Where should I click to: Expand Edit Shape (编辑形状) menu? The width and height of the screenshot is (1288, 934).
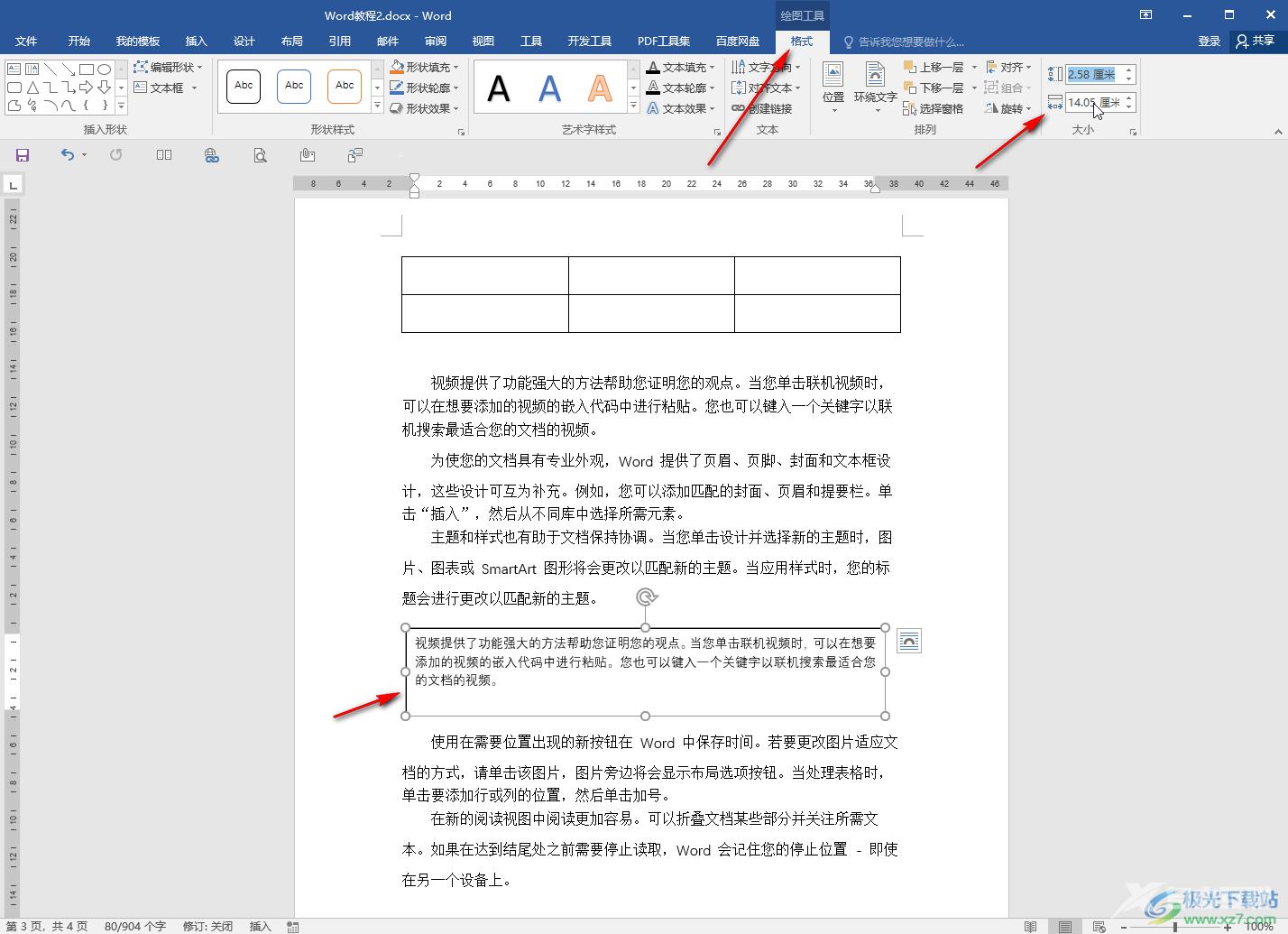(169, 67)
